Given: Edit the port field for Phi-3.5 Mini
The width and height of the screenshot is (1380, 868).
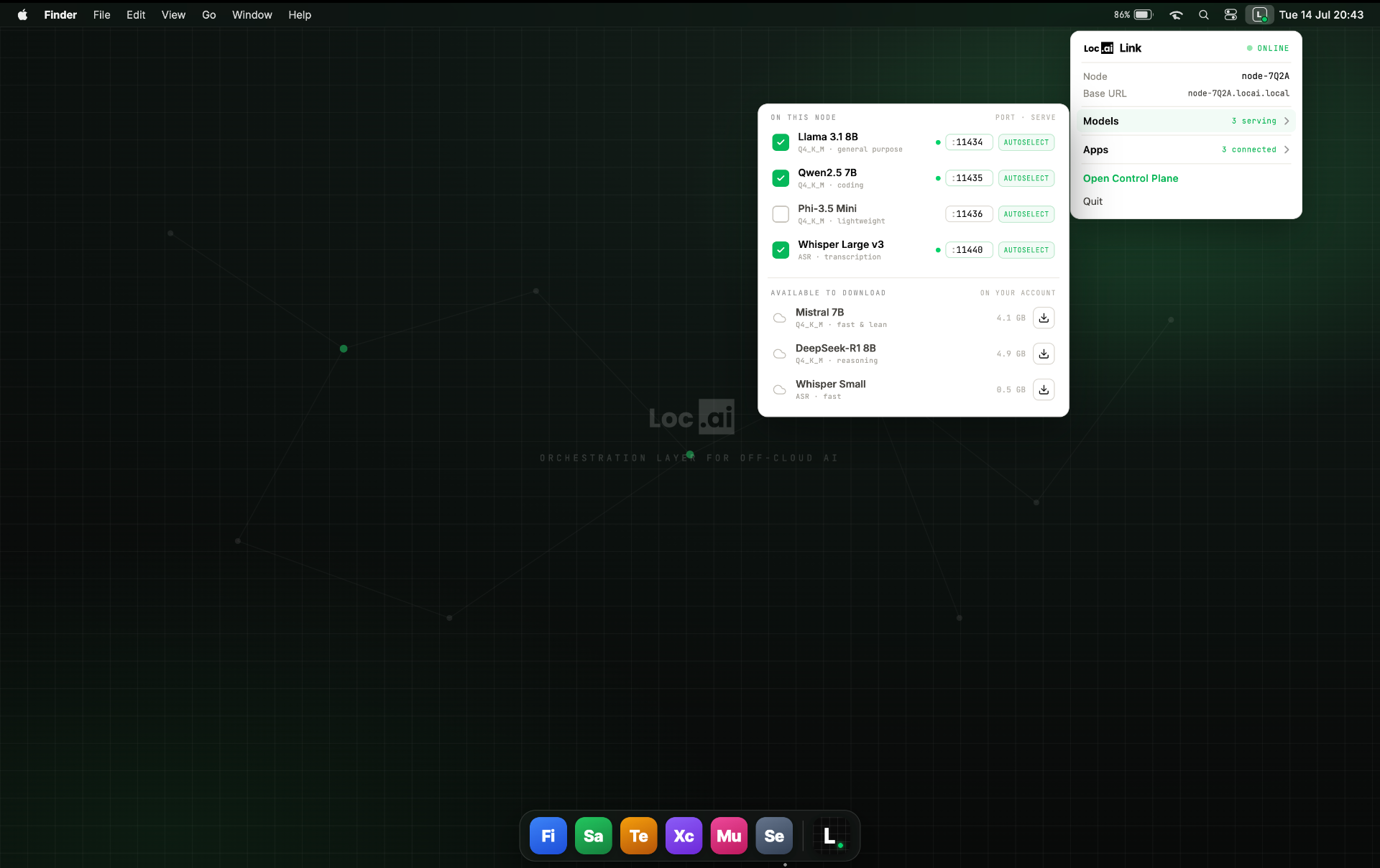Looking at the screenshot, I should coord(969,214).
